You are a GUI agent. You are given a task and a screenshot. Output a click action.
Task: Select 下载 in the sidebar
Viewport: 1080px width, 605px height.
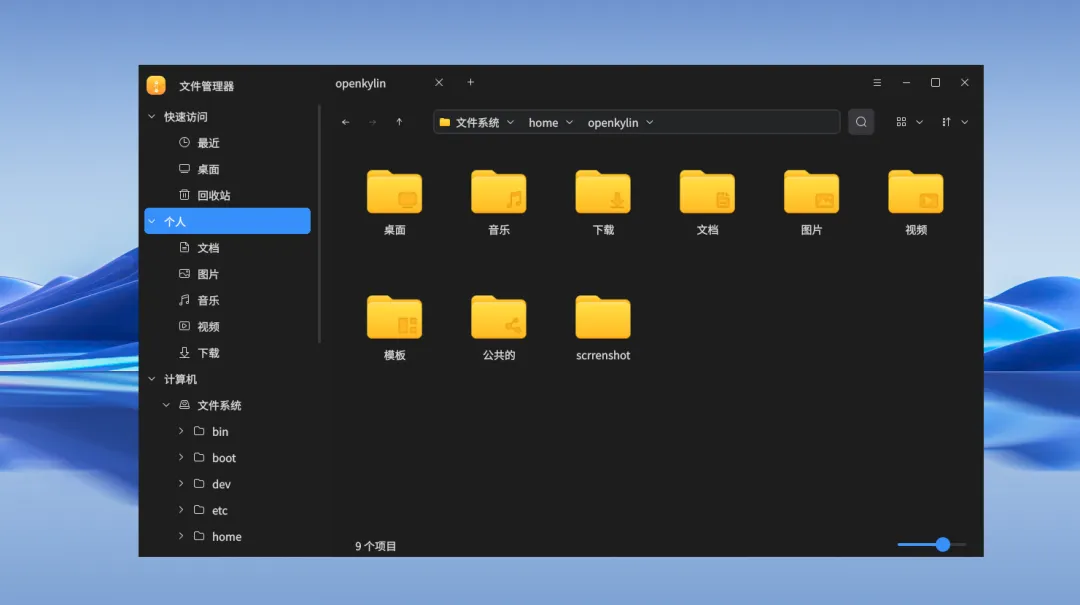pos(208,353)
